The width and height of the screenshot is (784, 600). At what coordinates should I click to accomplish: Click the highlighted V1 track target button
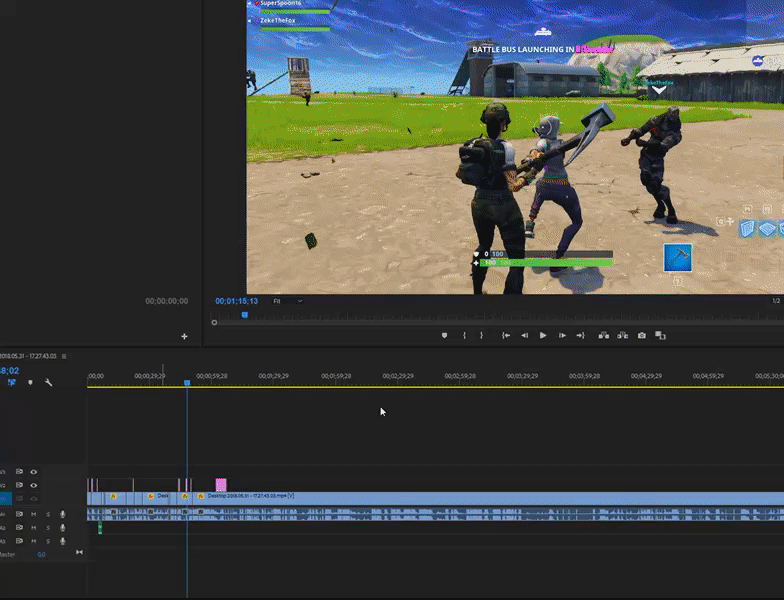(6, 498)
